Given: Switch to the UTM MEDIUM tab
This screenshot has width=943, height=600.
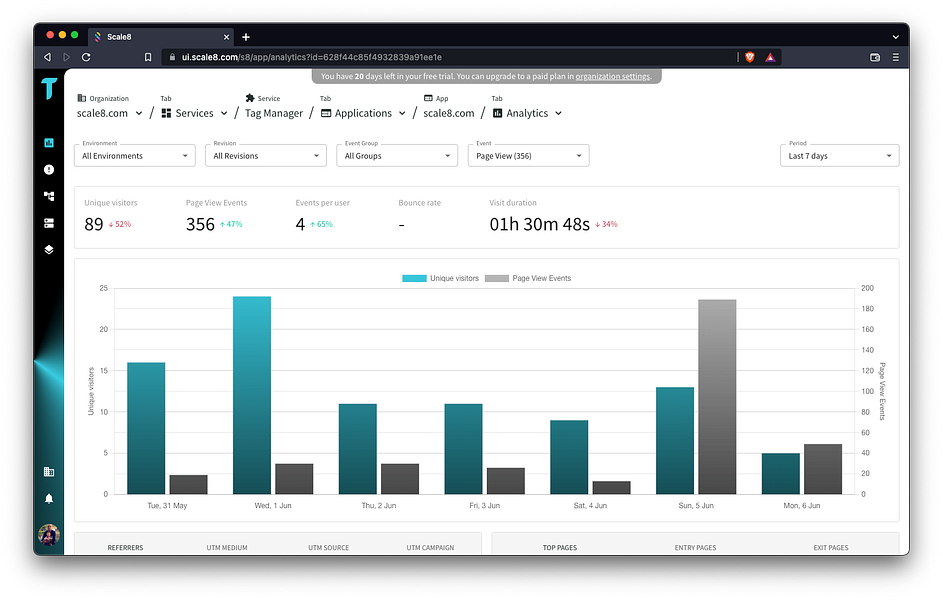Looking at the screenshot, I should coord(227,548).
